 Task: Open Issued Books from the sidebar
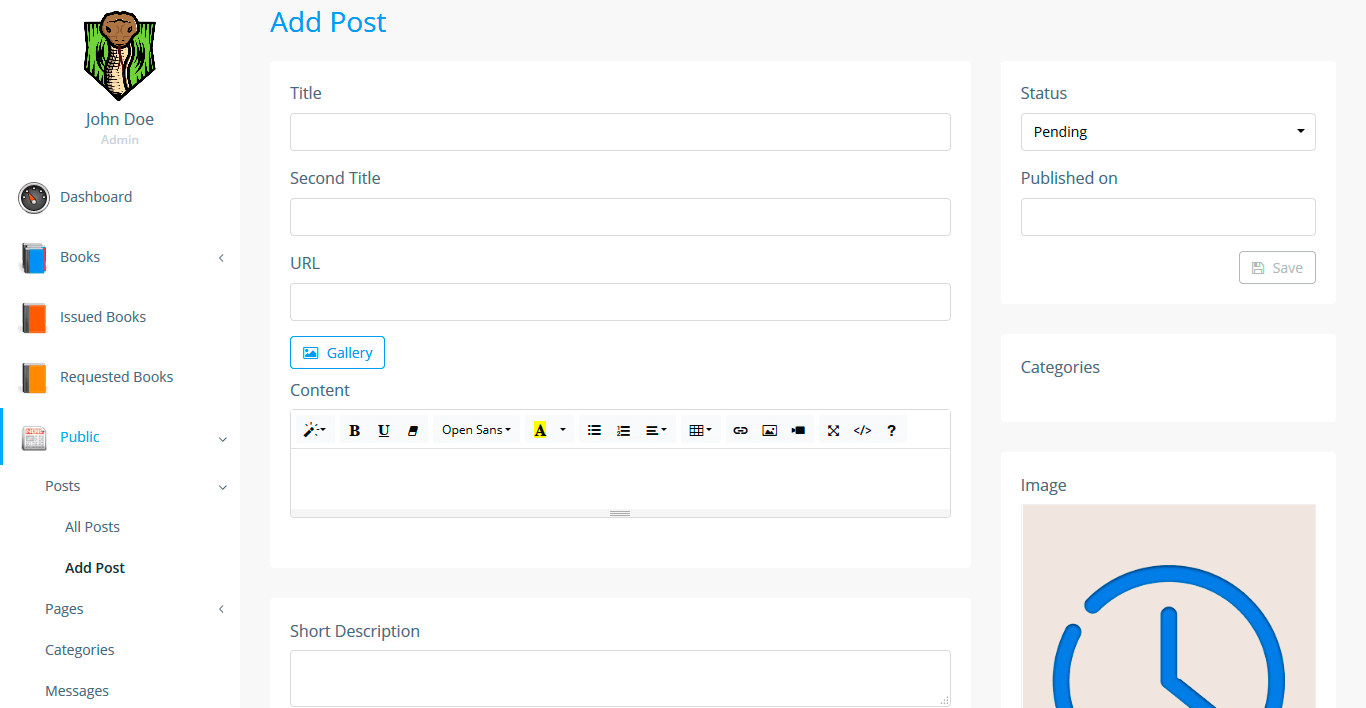coord(102,317)
